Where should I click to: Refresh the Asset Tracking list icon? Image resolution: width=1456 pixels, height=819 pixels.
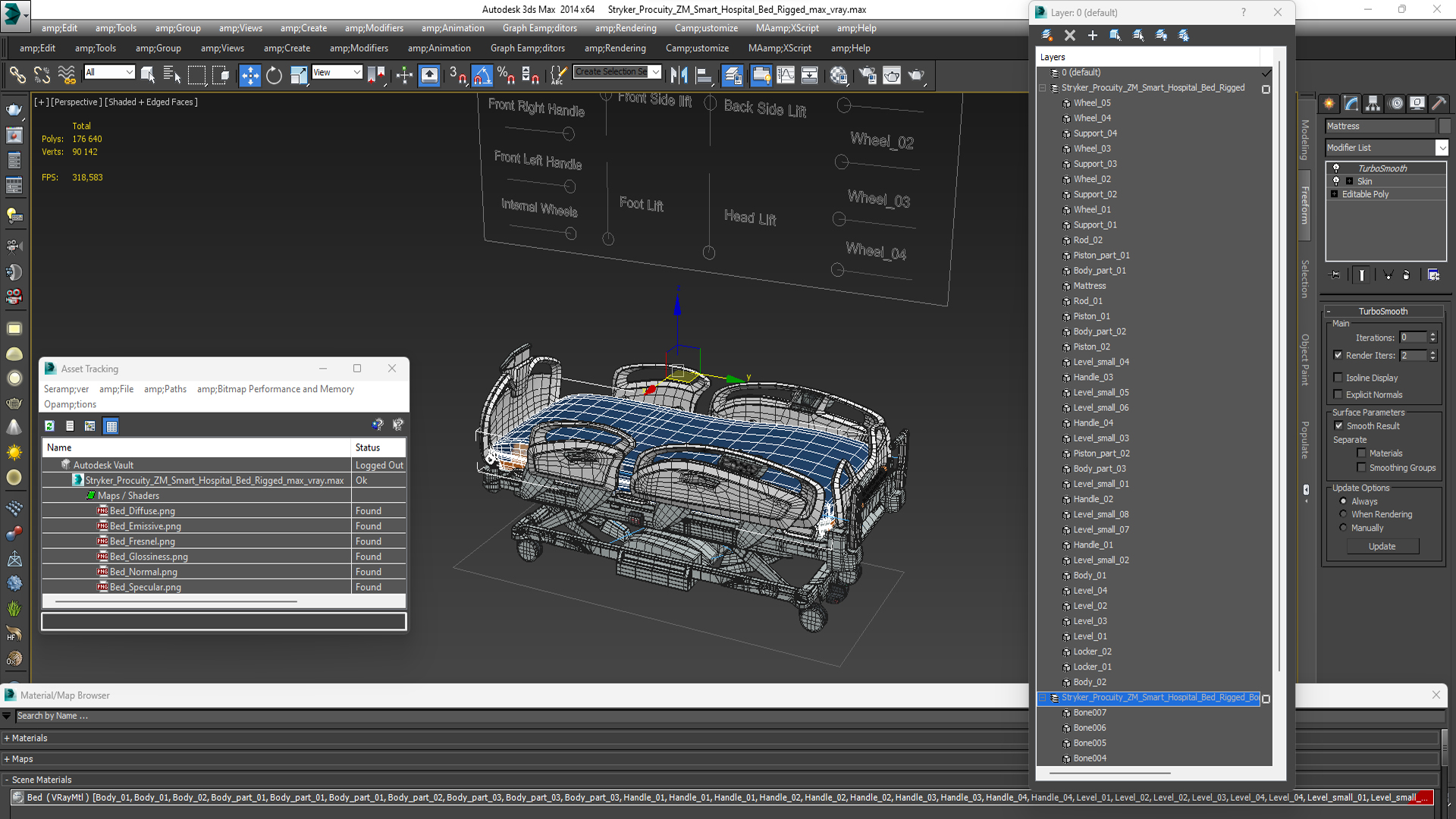pos(49,426)
